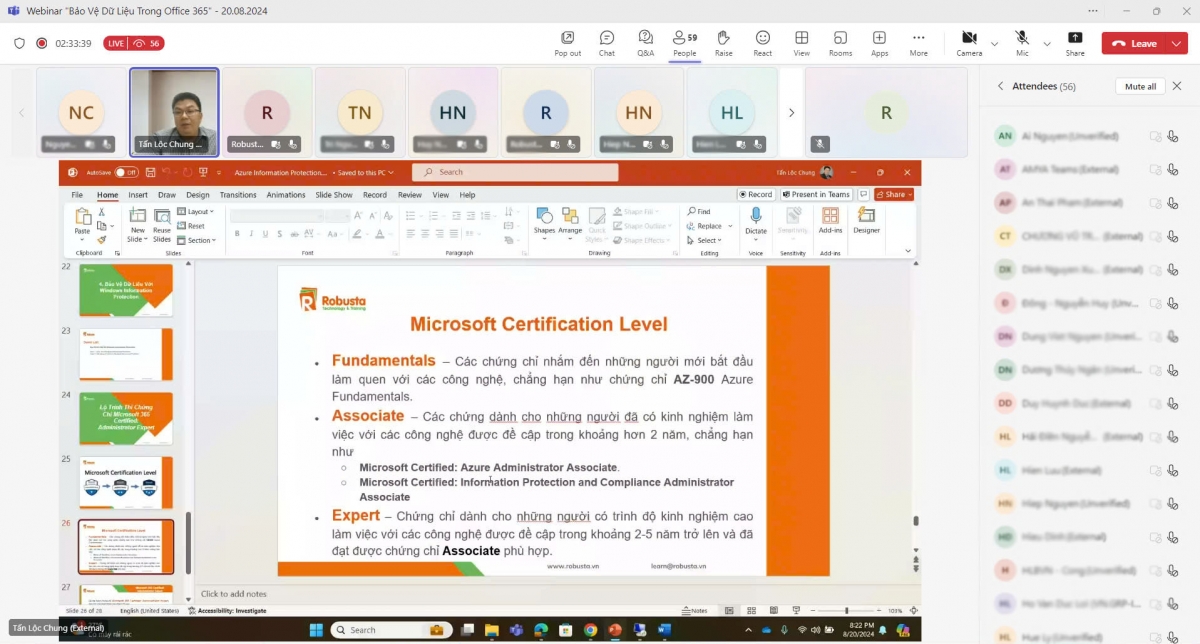Open the slide Layout dropdown
Screen dimensions: 1200x644
click(196, 212)
